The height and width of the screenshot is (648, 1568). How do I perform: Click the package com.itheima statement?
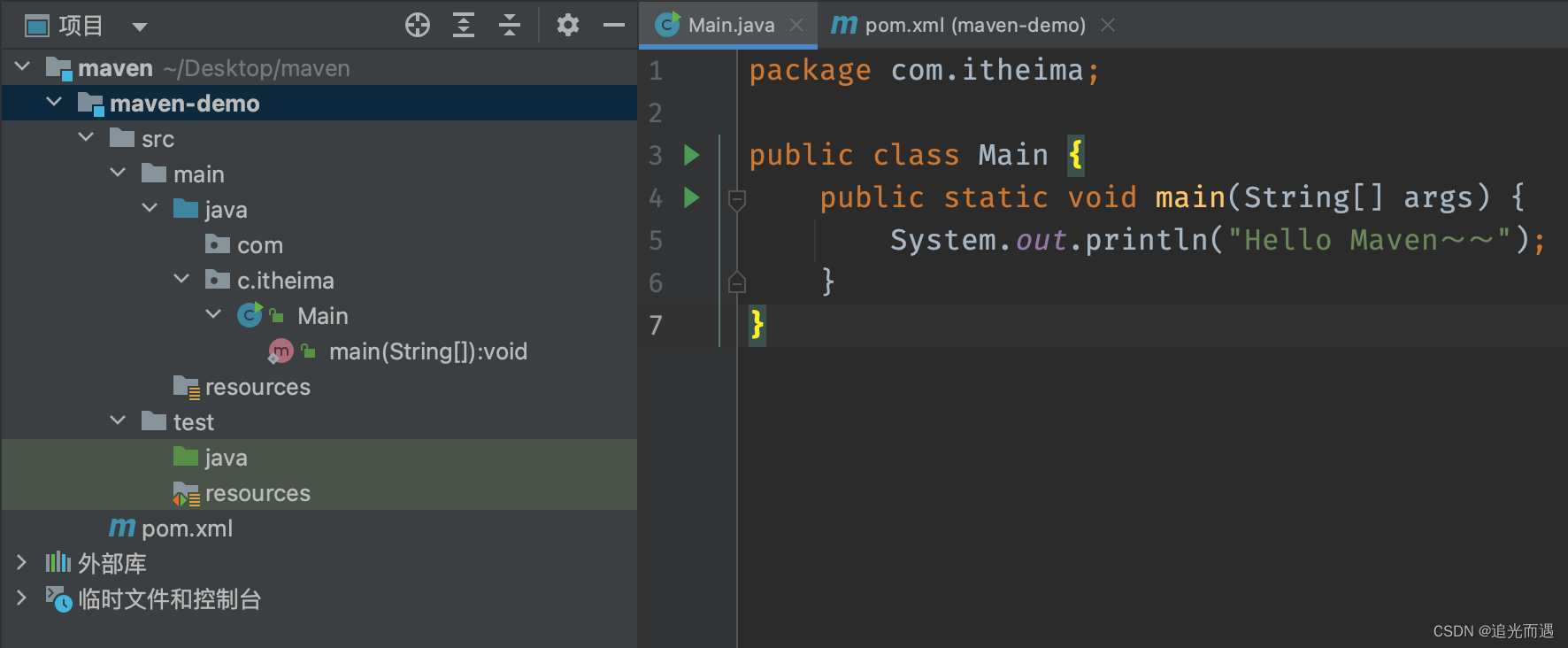[925, 70]
